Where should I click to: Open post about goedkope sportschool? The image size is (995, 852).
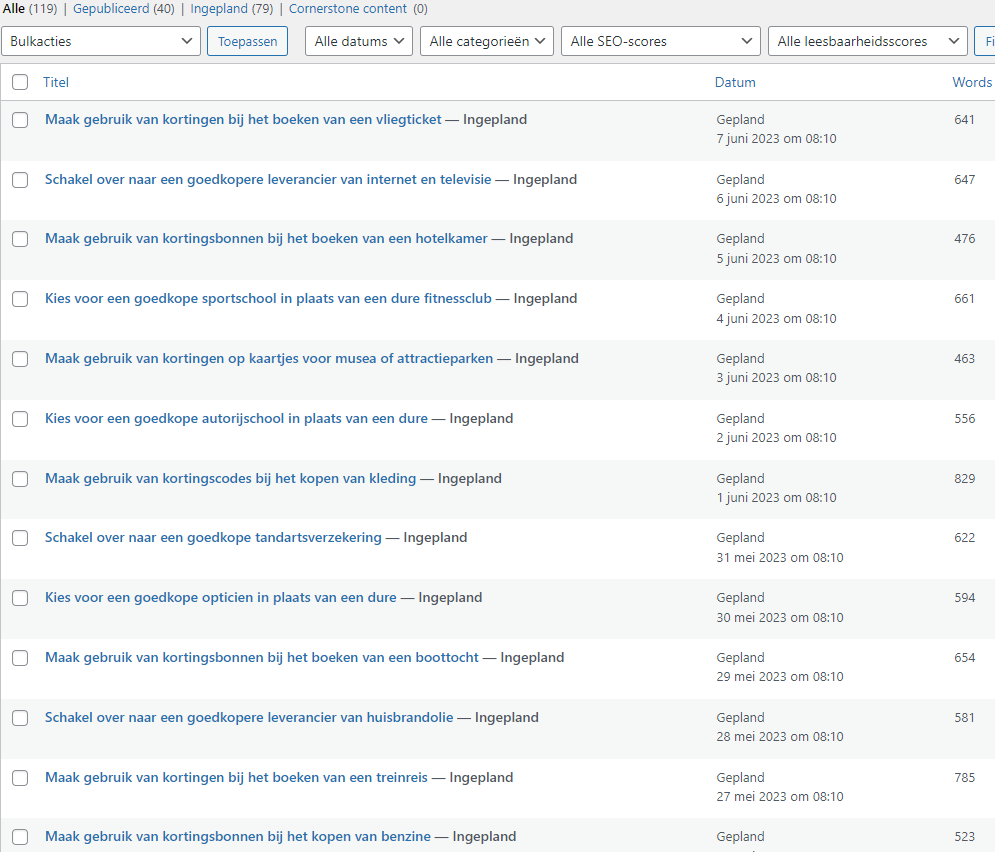tap(268, 298)
